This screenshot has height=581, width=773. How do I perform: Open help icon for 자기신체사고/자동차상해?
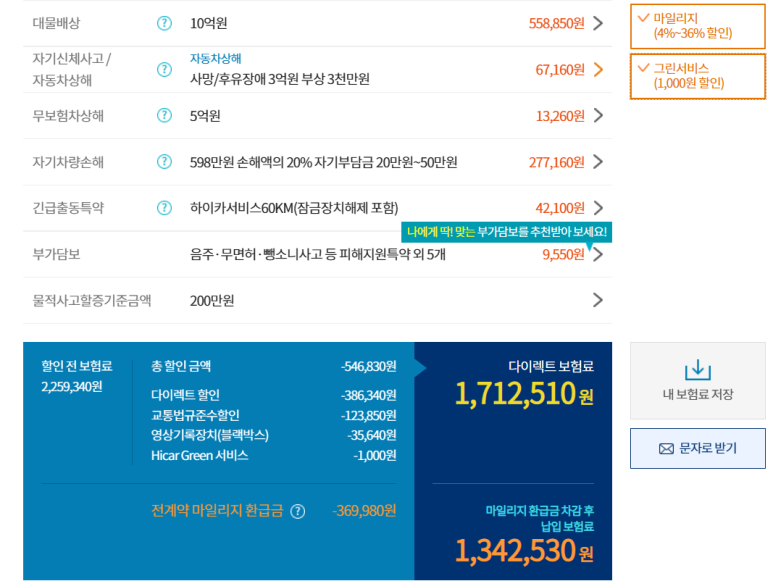(164, 69)
